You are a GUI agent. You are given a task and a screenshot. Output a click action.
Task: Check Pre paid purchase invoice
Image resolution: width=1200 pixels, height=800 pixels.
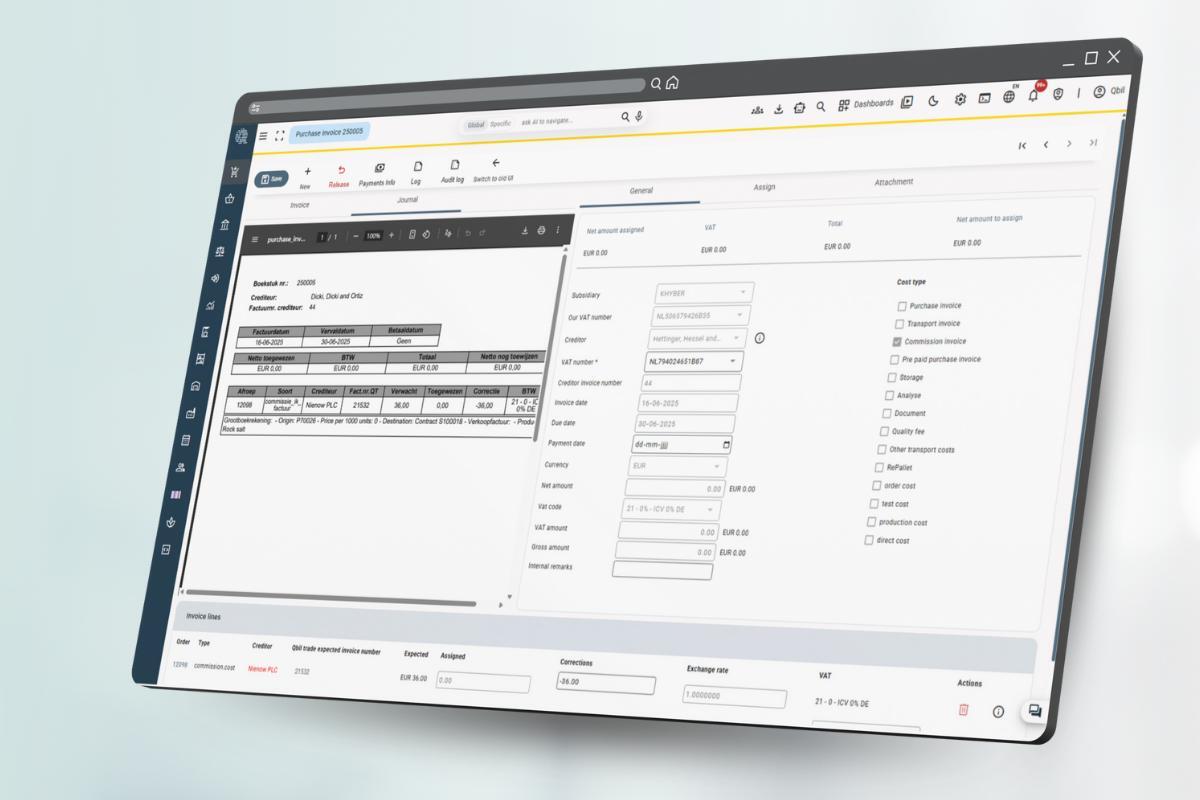tap(894, 360)
